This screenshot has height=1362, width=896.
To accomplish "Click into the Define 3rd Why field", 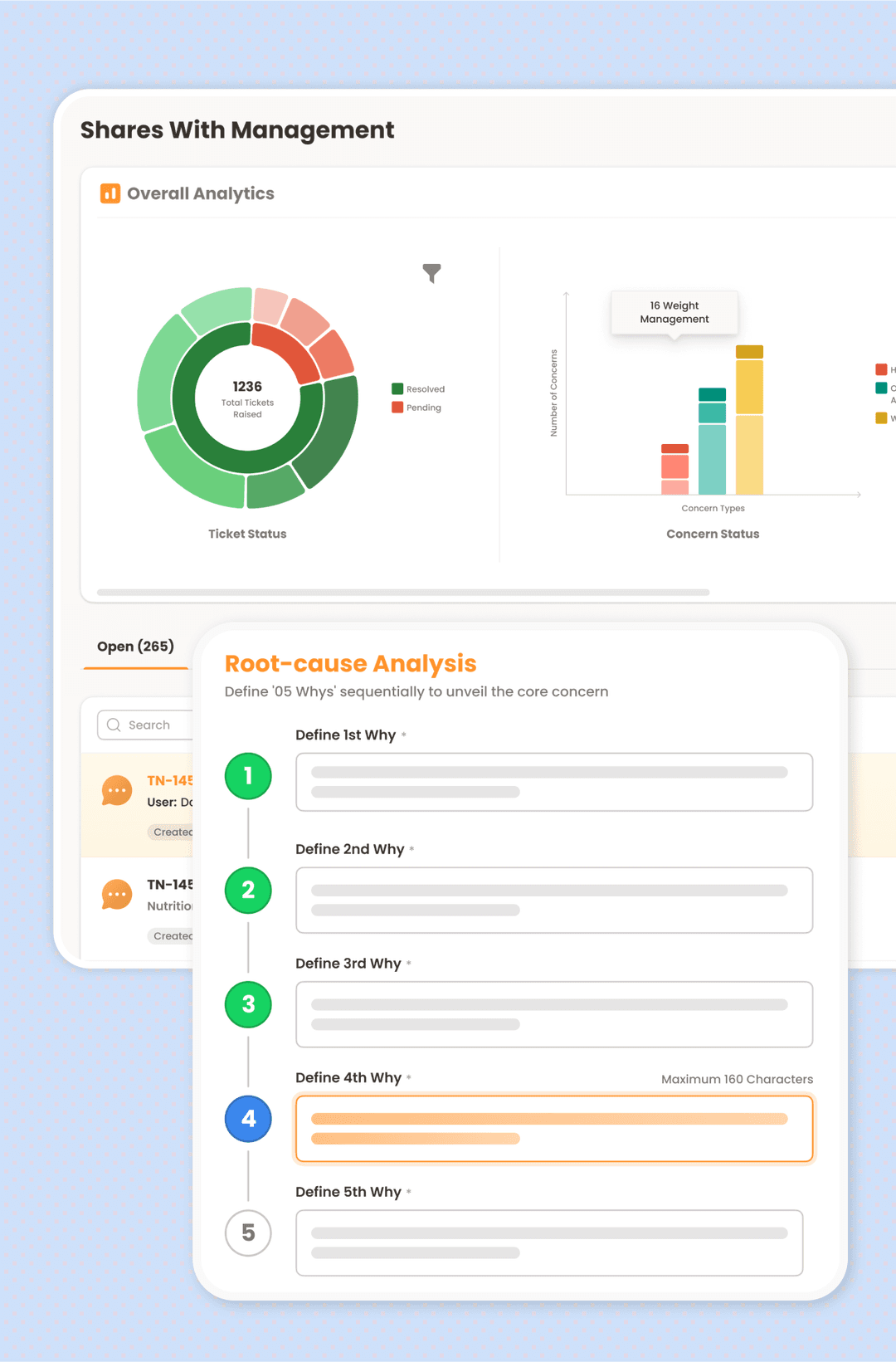I will (553, 1014).
